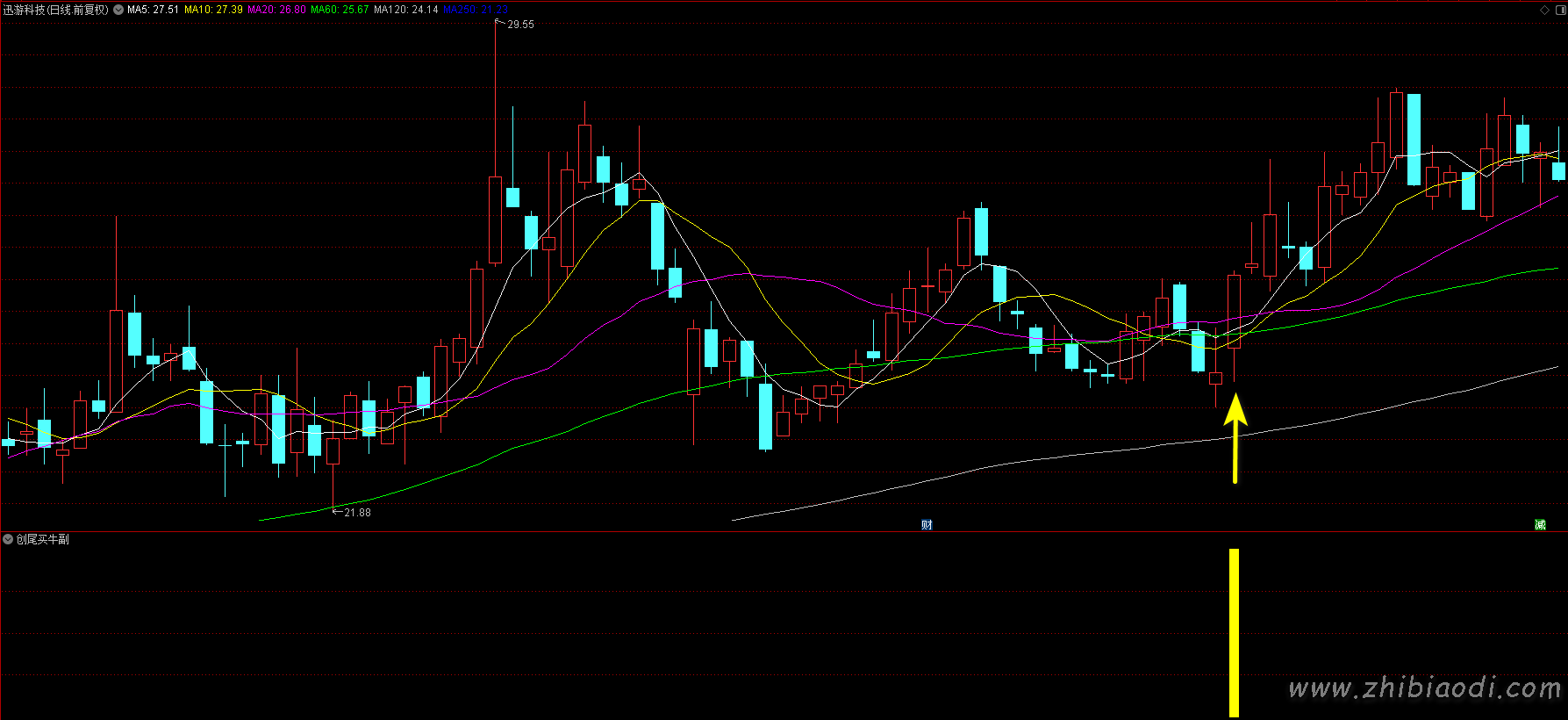Viewport: 1568px width, 720px height.
Task: Click the 减 marker icon on chart
Action: pos(1540,524)
